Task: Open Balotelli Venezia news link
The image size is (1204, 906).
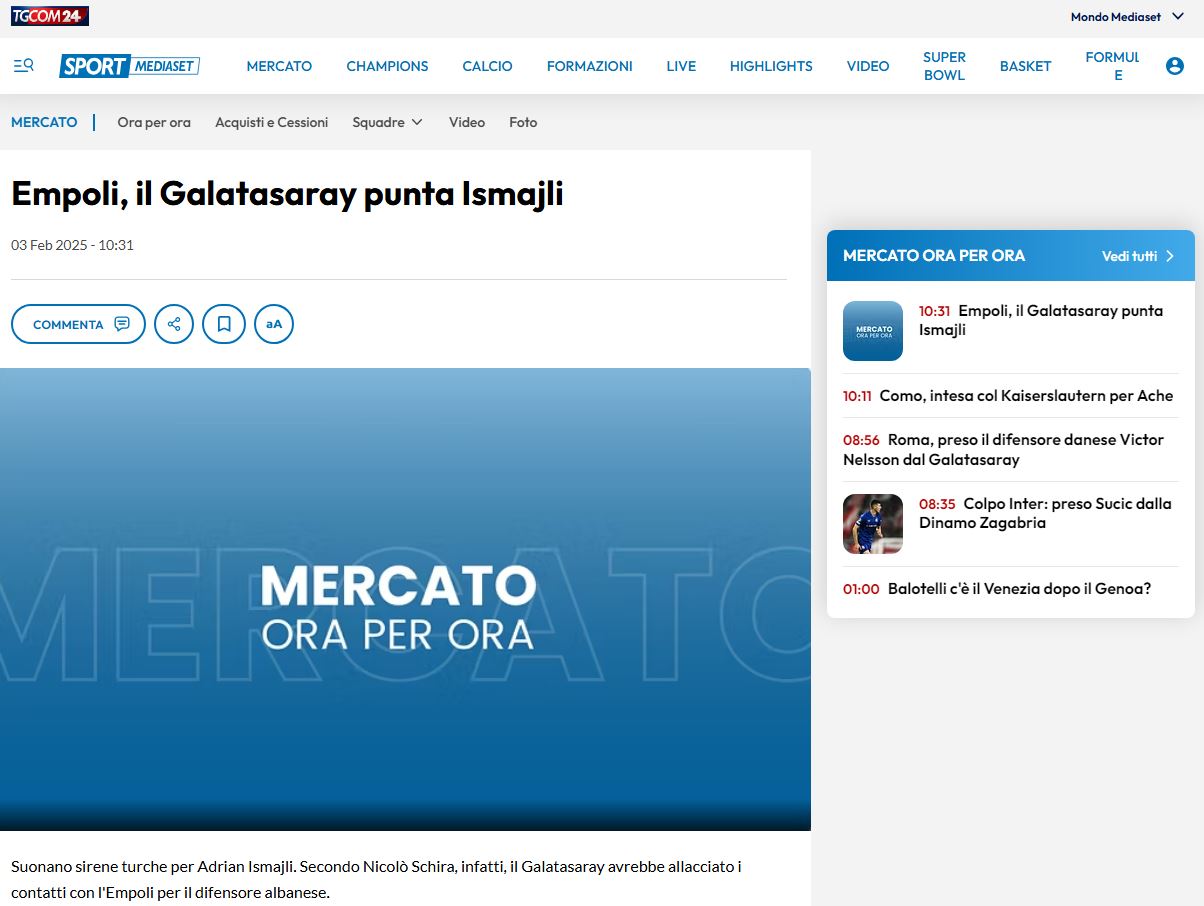Action: [1019, 589]
